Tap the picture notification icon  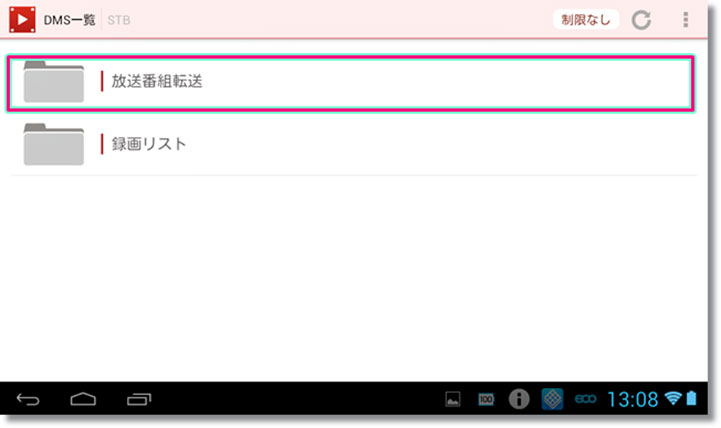pos(453,399)
